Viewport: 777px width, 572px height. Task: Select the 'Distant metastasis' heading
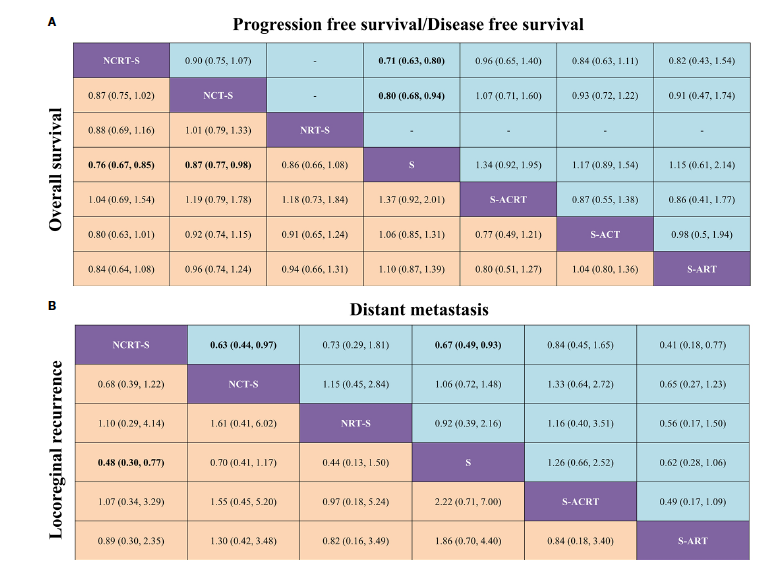point(409,310)
